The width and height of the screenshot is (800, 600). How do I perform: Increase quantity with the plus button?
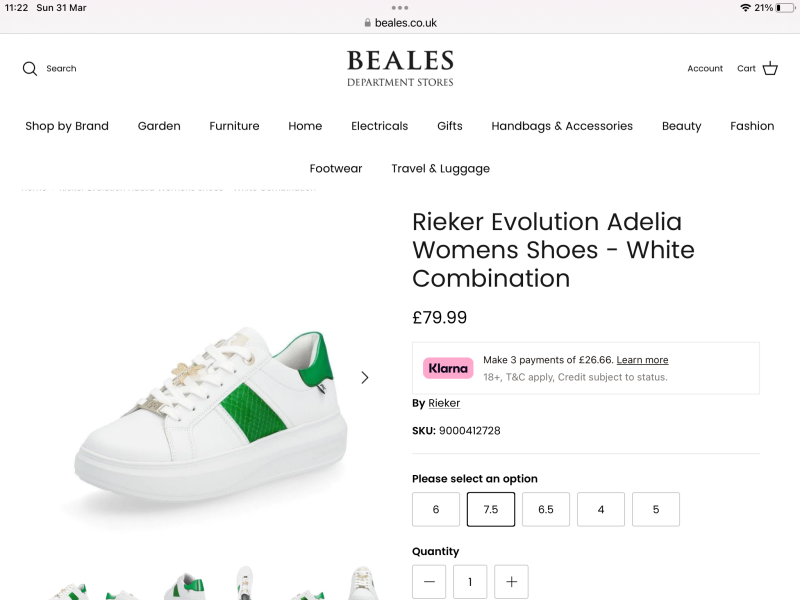(511, 581)
